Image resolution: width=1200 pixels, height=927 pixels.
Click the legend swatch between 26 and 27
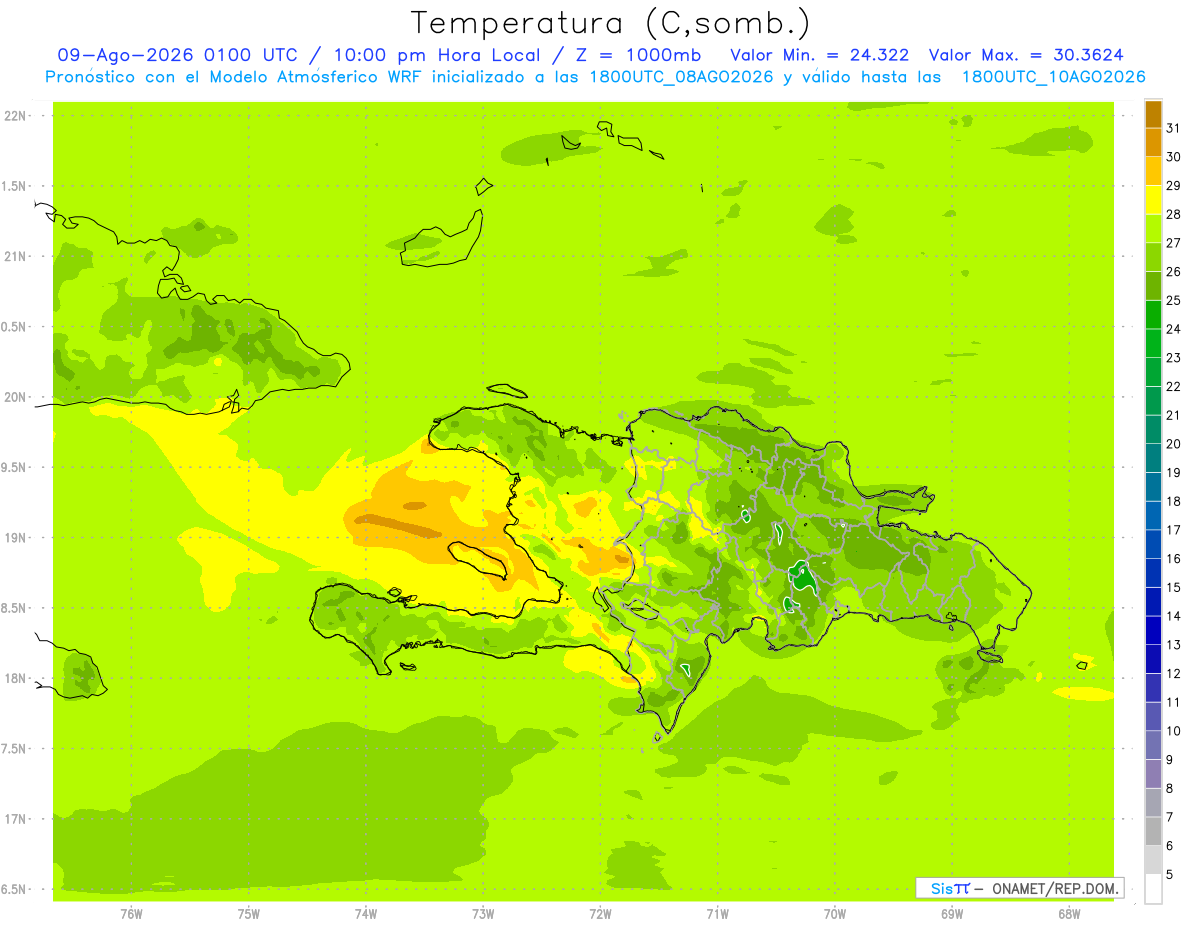click(1153, 258)
